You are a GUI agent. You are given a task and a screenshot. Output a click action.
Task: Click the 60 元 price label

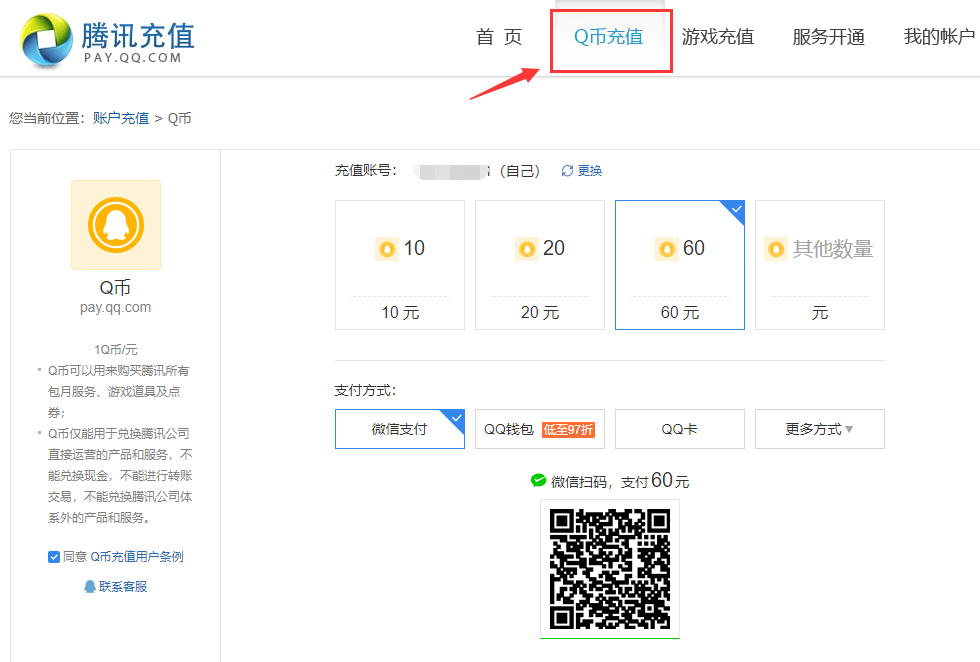coord(680,312)
